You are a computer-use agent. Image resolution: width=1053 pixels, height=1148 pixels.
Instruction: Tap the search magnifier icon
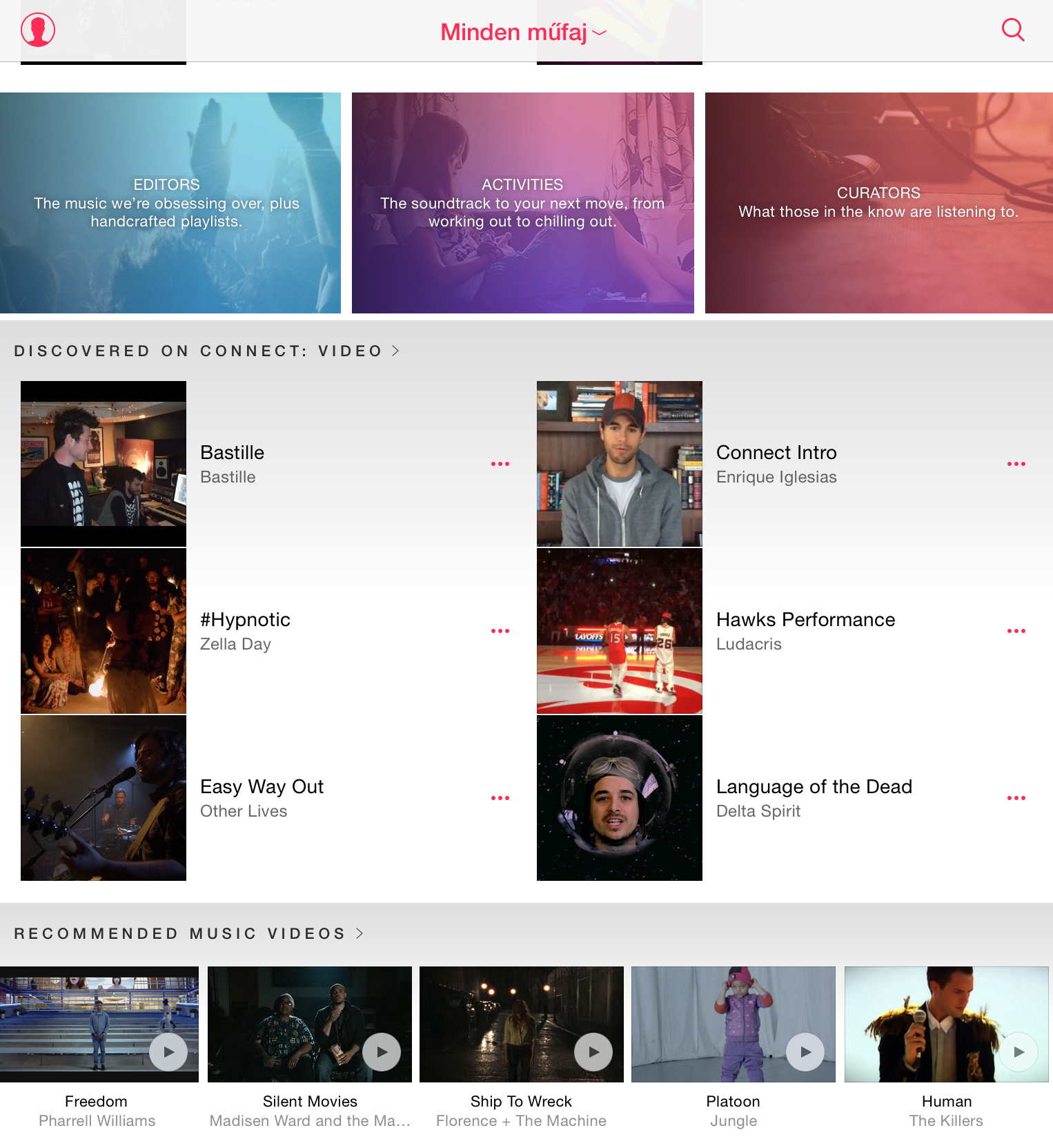(x=1012, y=30)
